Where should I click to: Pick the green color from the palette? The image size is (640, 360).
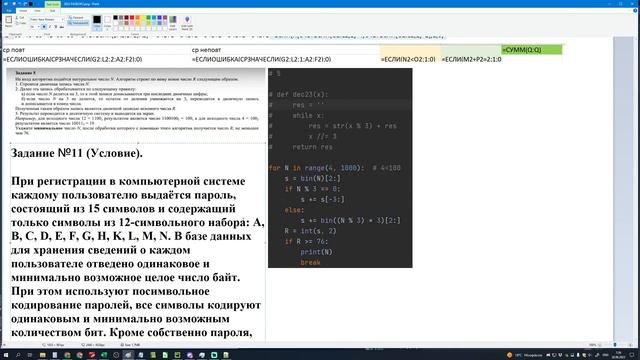pos(149,18)
